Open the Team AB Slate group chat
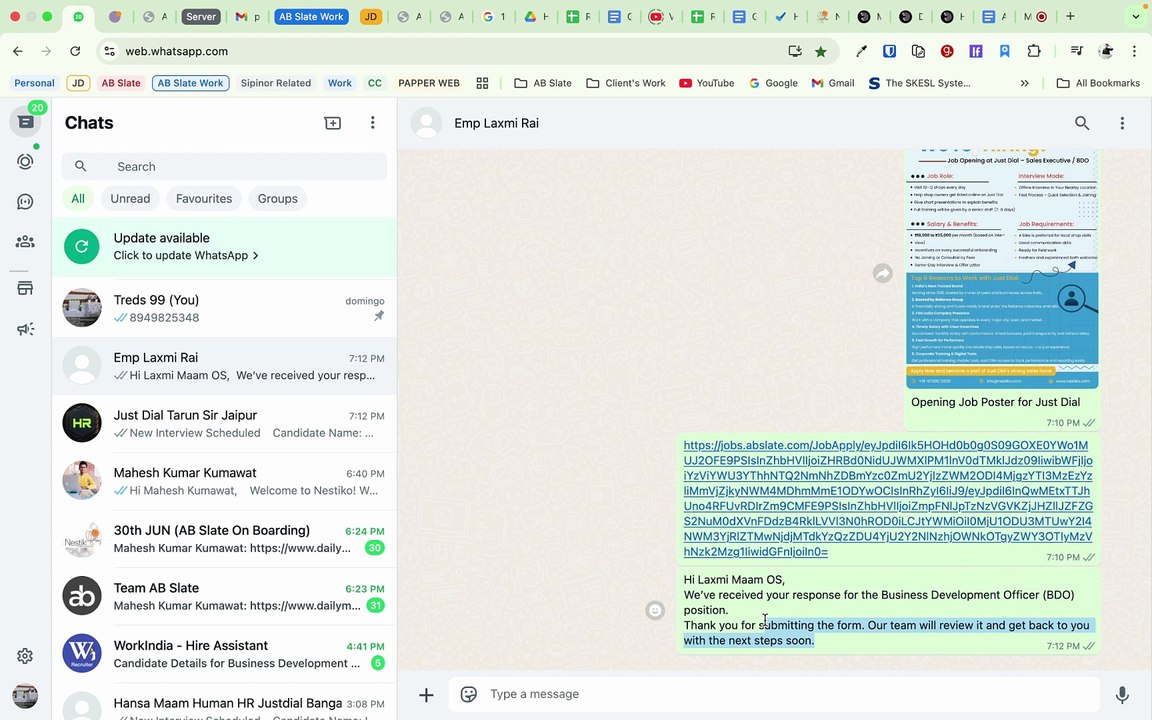Viewport: 1152px width, 720px height. point(224,597)
